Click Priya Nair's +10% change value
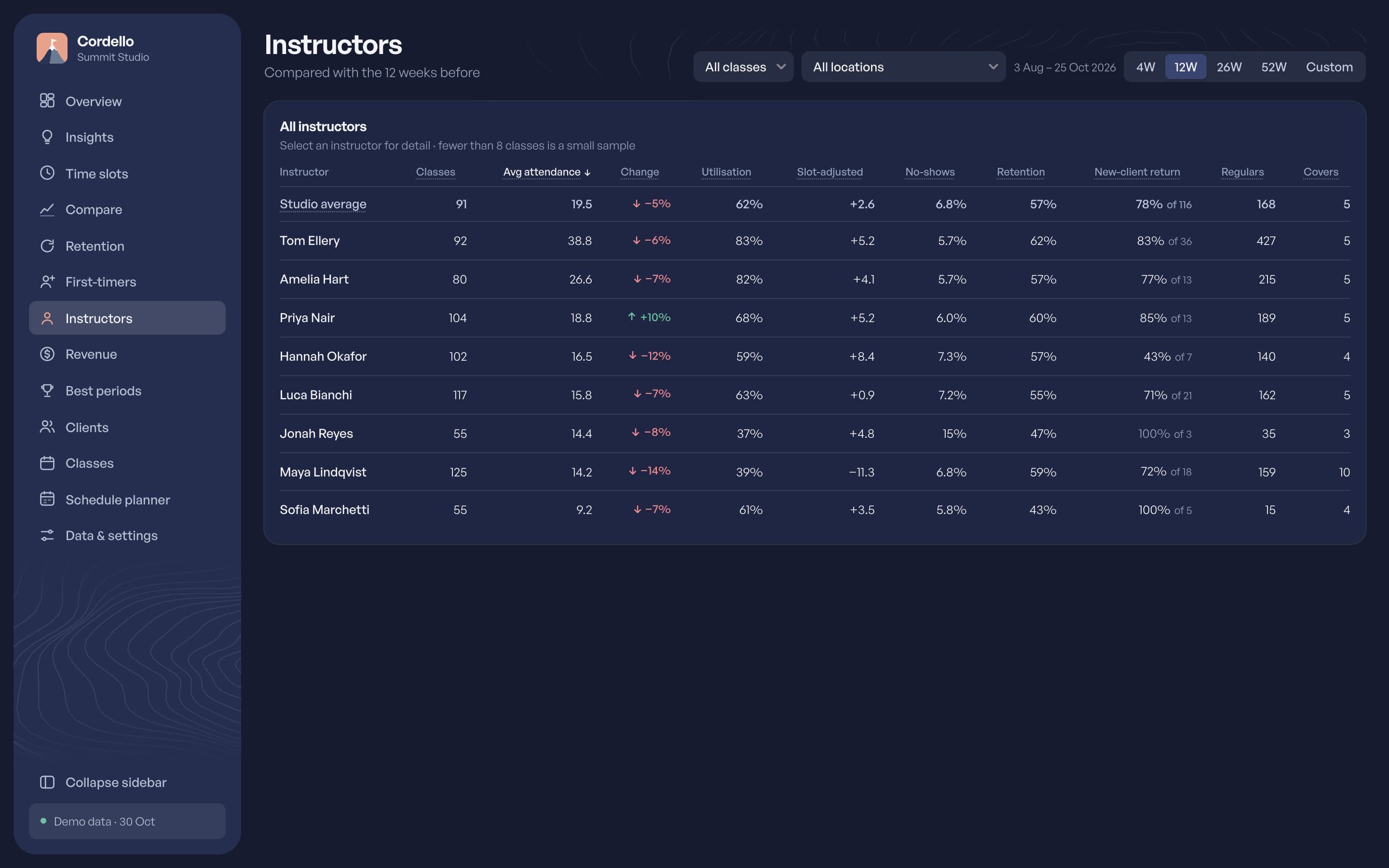 [649, 317]
